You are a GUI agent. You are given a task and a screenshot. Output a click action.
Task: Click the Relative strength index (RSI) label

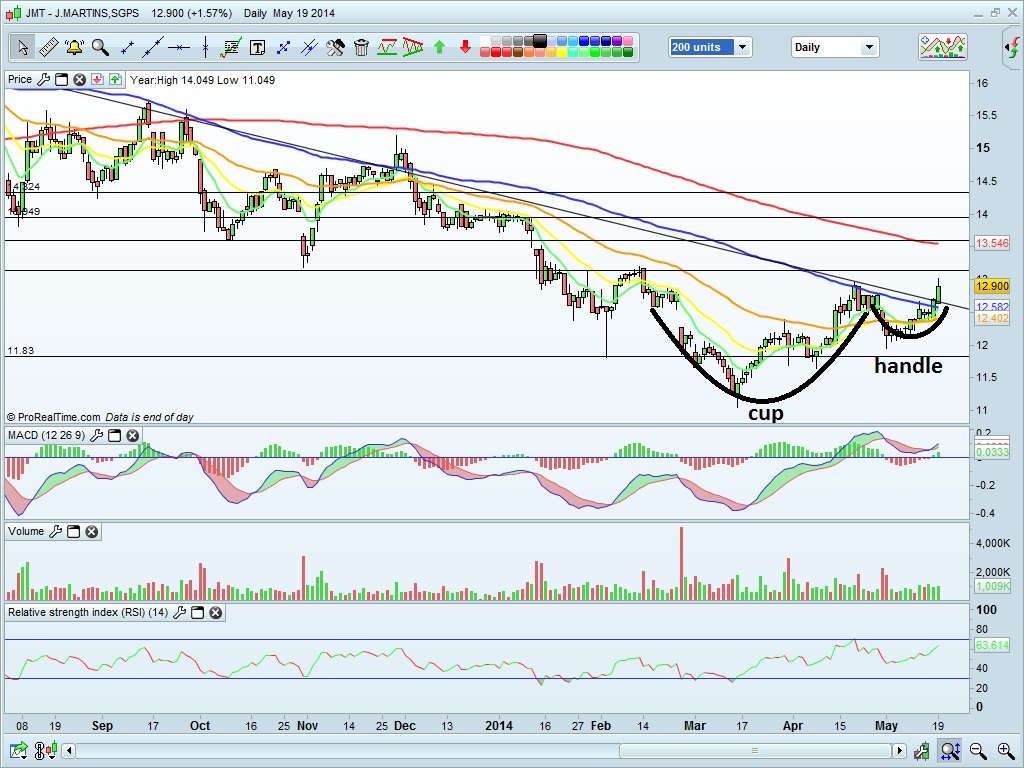click(88, 613)
